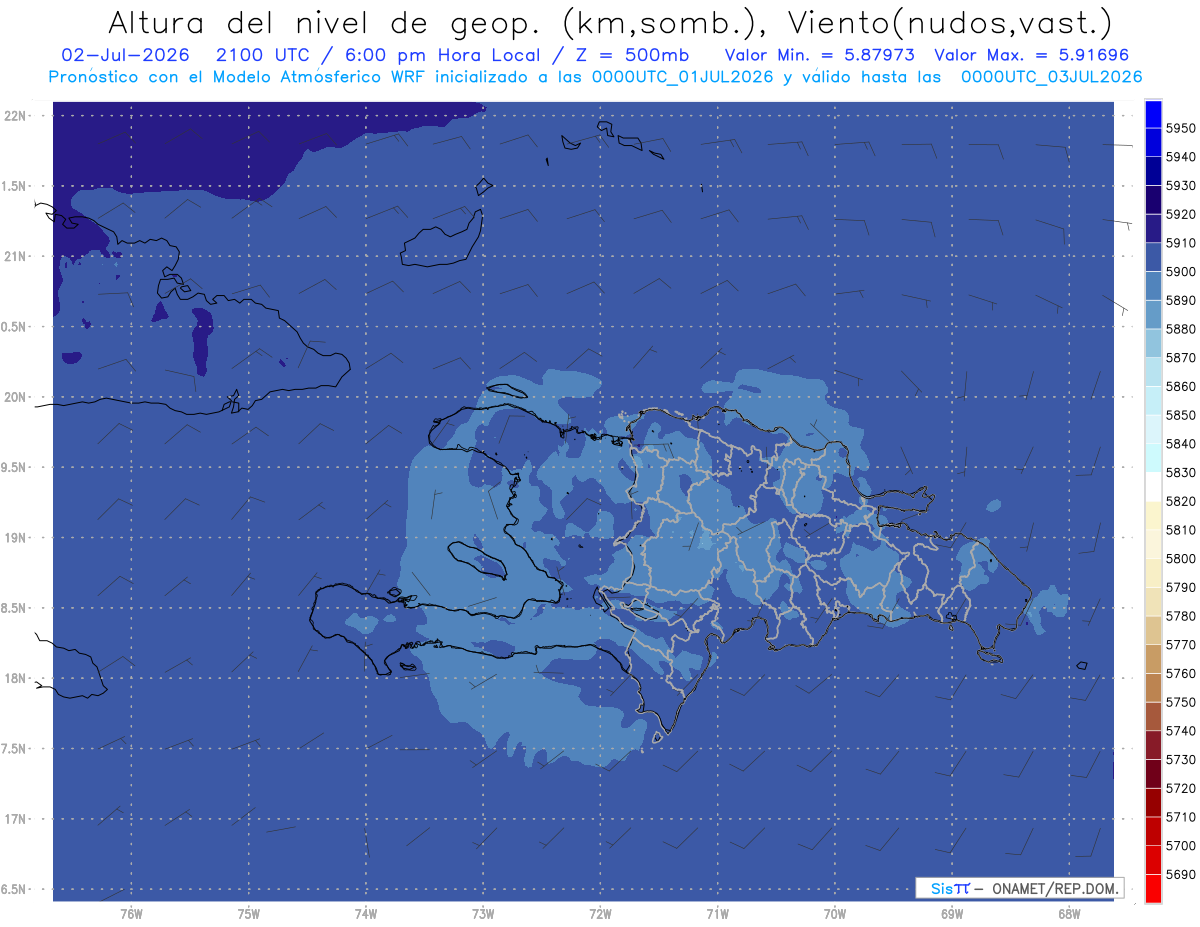Pick the brown swatch between 5750 and 5760

(x=1153, y=687)
